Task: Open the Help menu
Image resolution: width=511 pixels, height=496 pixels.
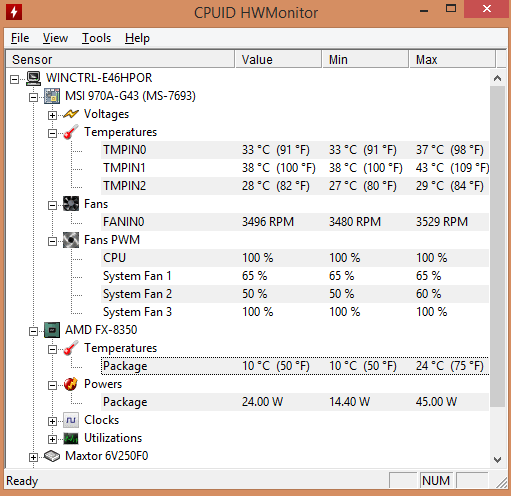Action: (137, 38)
